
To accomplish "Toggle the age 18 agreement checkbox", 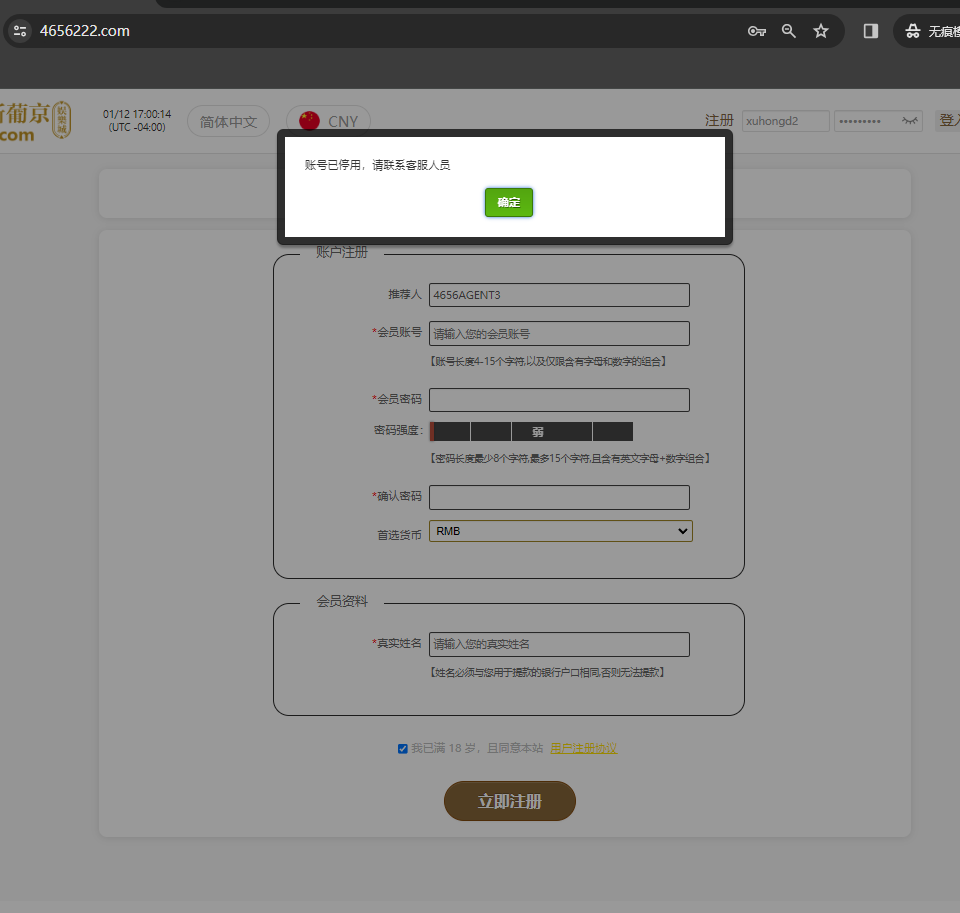I will pos(402,748).
